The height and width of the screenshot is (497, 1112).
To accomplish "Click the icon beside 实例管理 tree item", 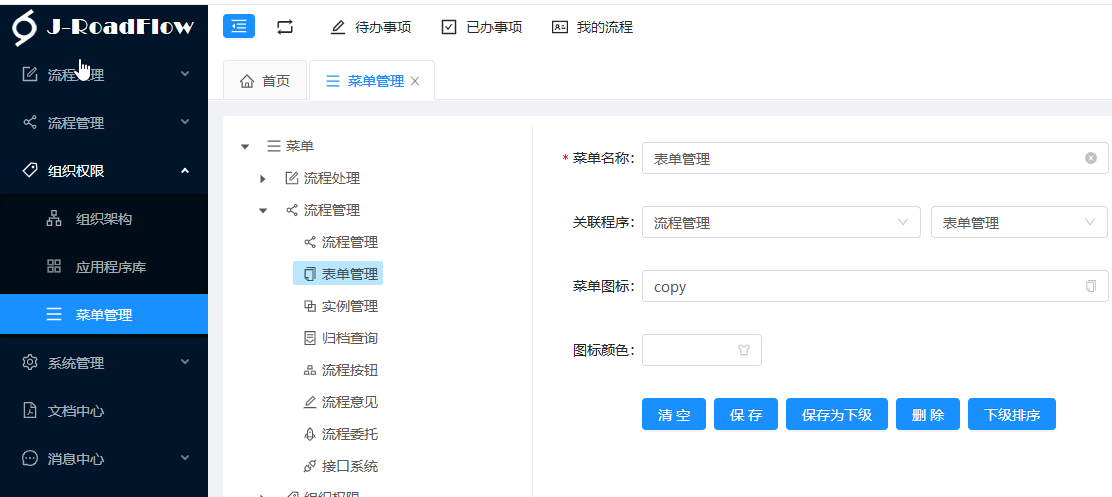I will (309, 306).
